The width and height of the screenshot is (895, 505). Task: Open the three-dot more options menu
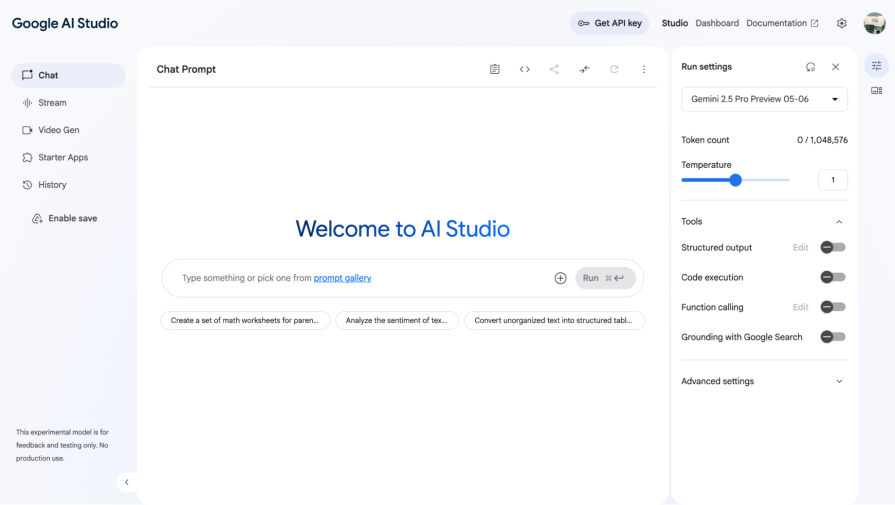tap(644, 69)
